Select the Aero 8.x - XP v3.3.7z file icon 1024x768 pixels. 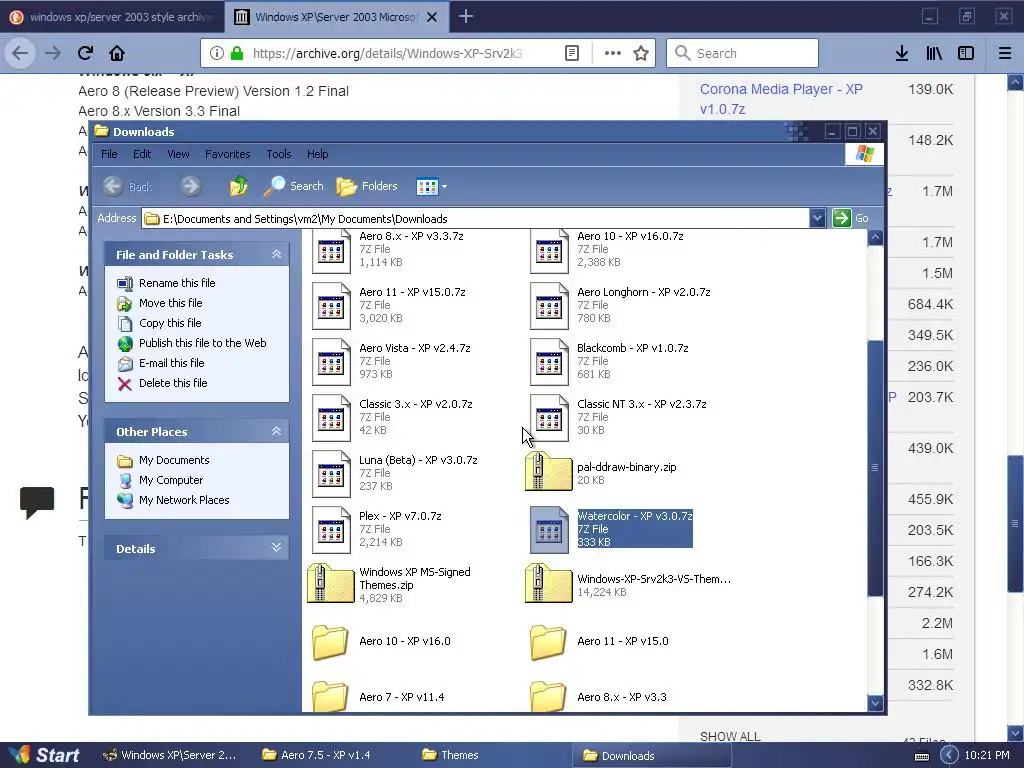coord(331,251)
